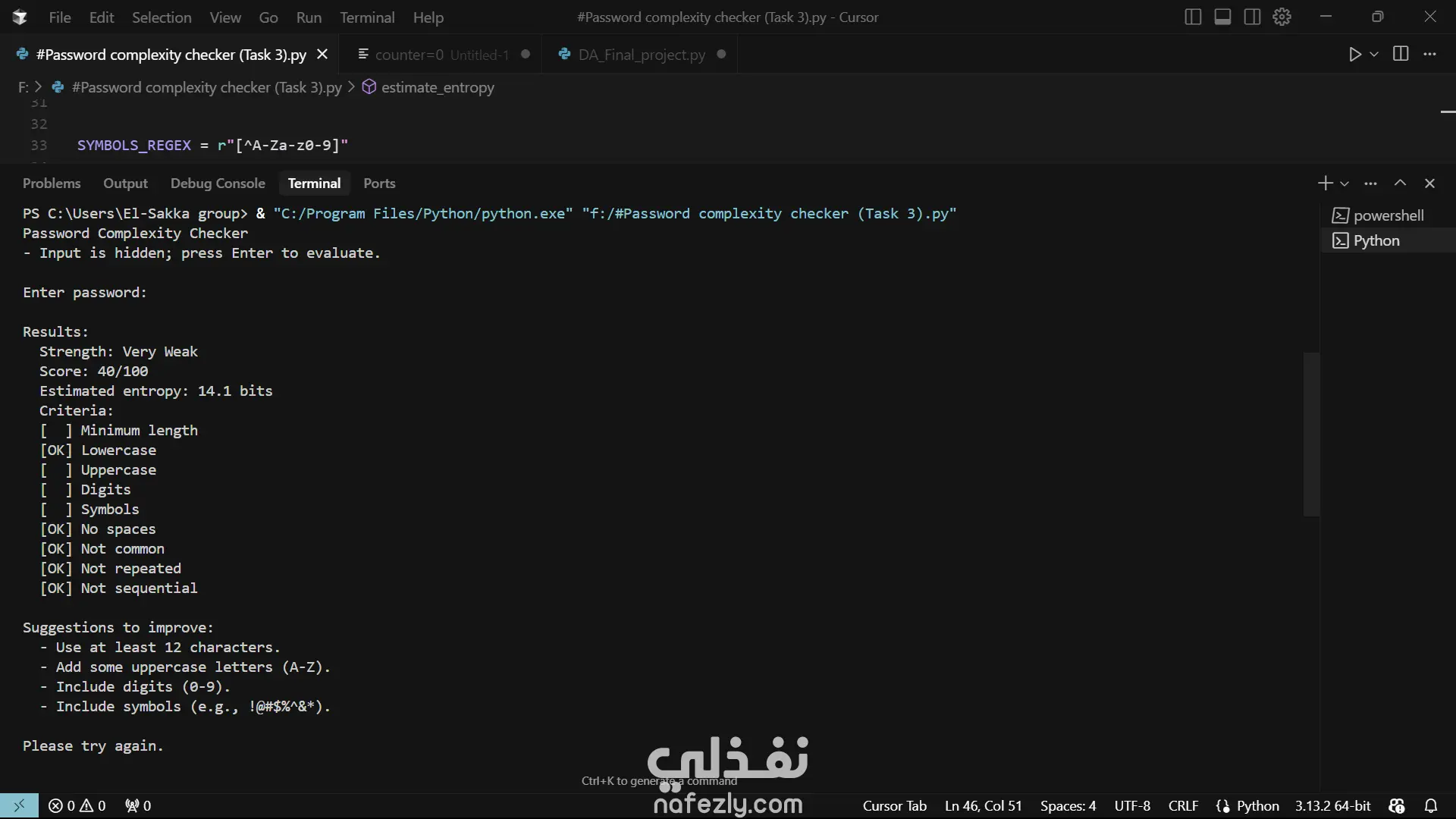This screenshot has width=1456, height=819.
Task: Open the DA_Final_project.py editor tab
Action: click(x=642, y=55)
